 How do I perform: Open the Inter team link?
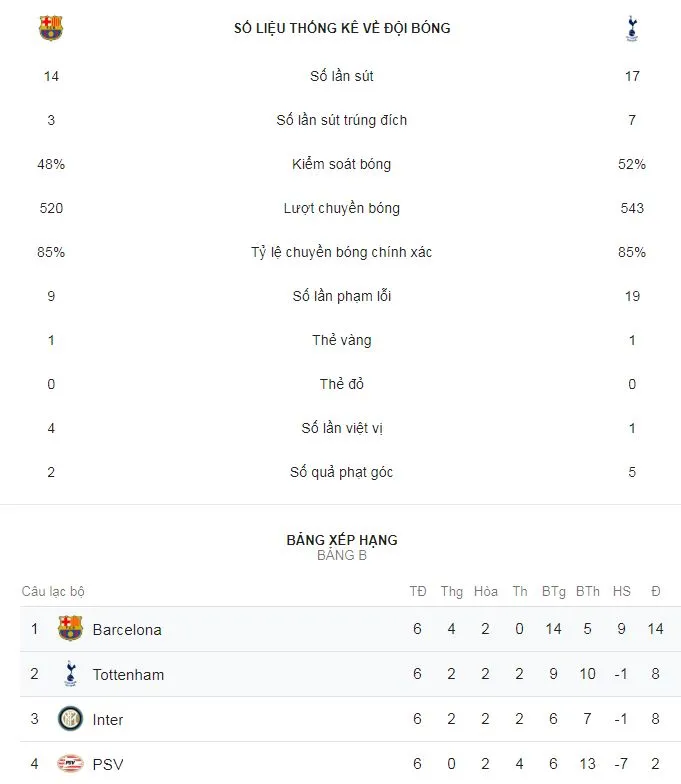108,720
